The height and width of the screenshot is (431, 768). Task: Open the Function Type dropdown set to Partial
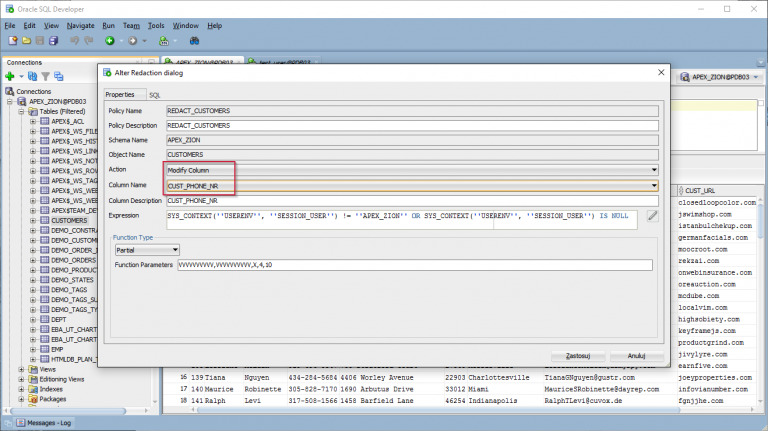(175, 249)
